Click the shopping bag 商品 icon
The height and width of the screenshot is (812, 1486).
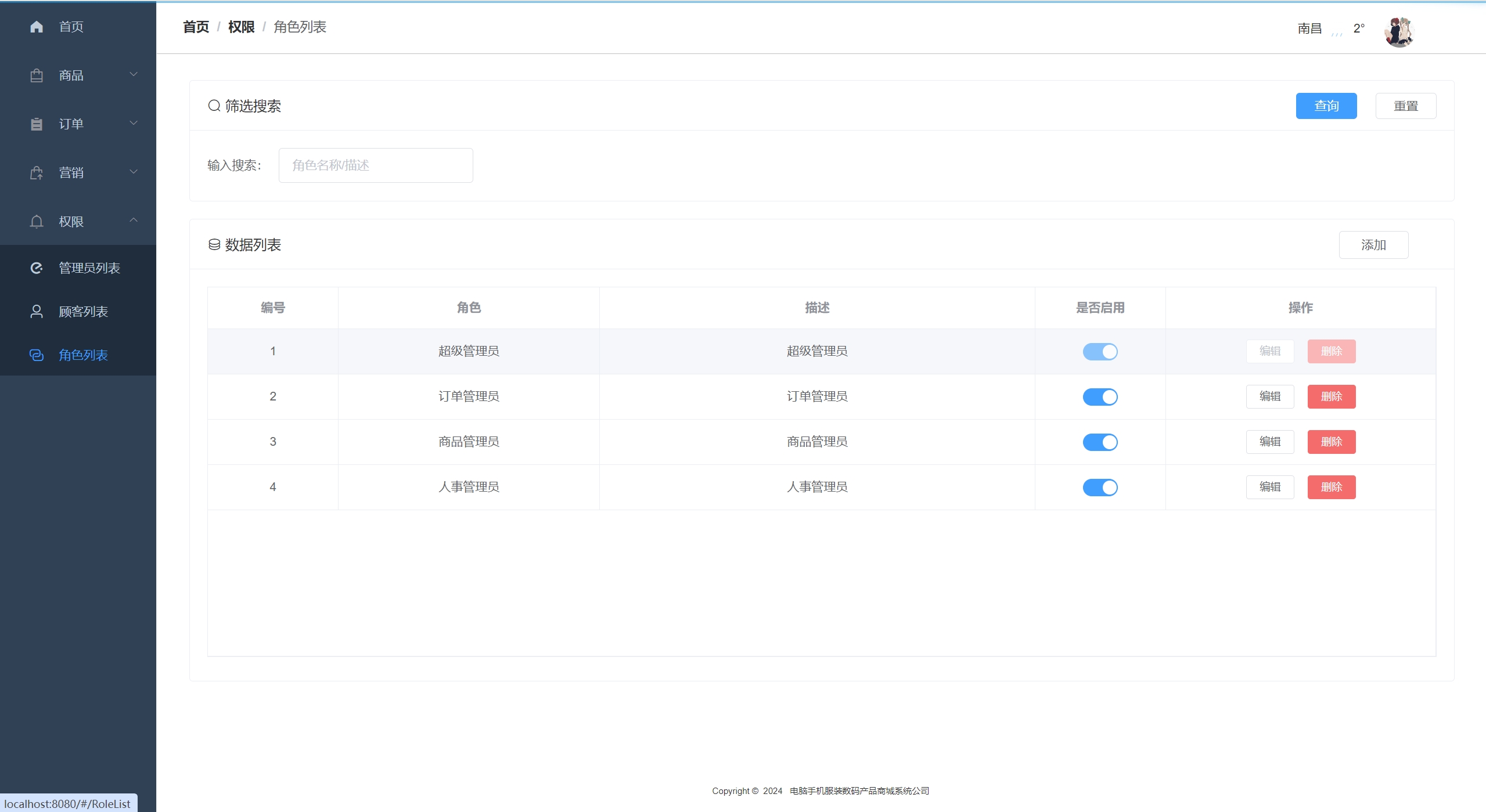pyautogui.click(x=37, y=75)
